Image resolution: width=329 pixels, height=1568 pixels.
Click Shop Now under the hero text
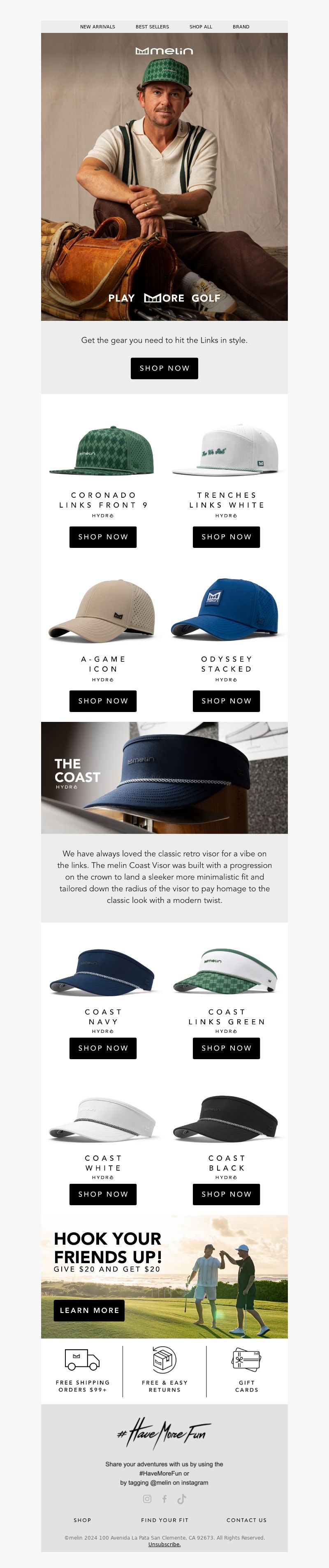[164, 368]
